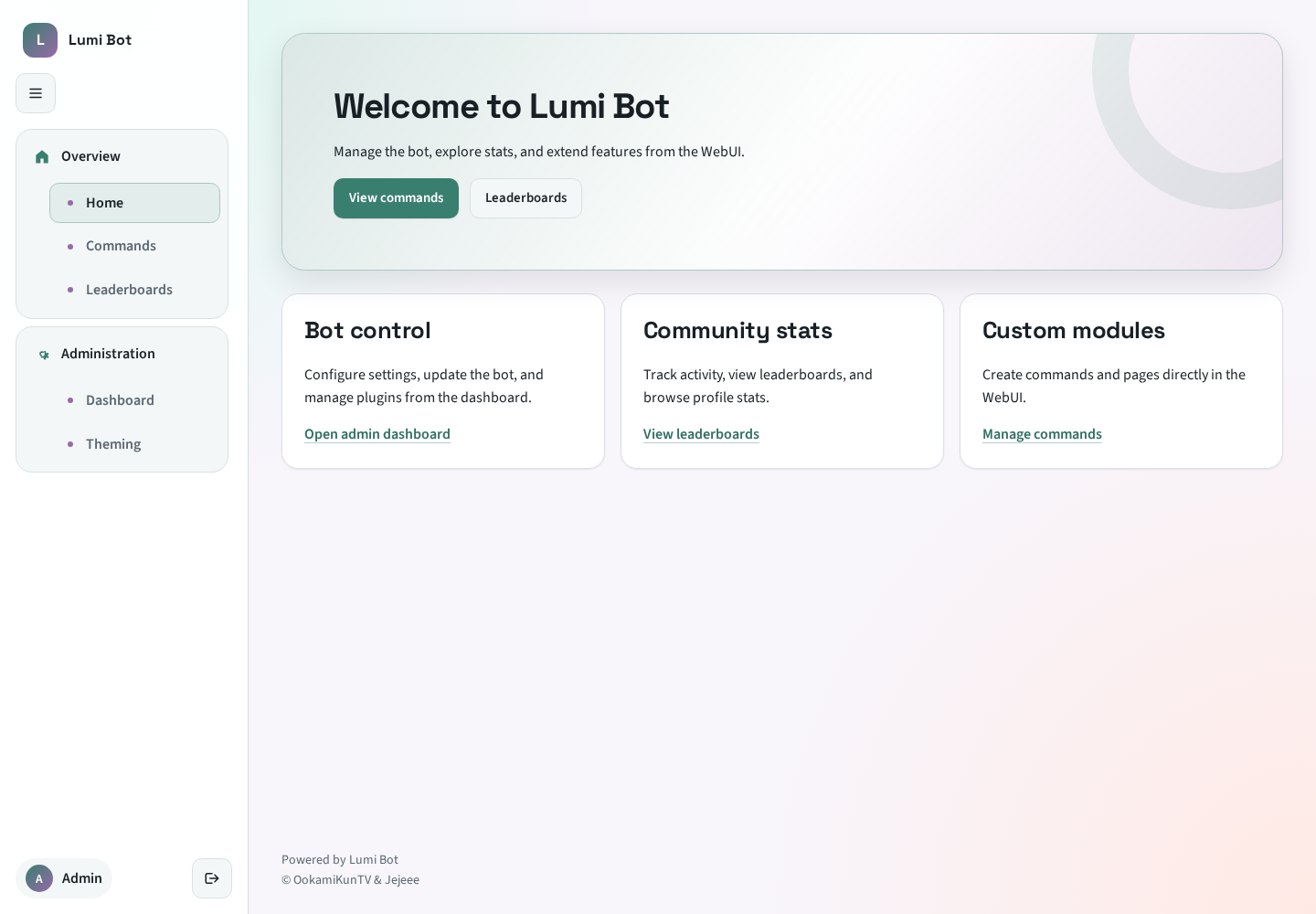Open Leaderboards in the sidebar
Screen dimensions: 1316x914
pos(134,290)
